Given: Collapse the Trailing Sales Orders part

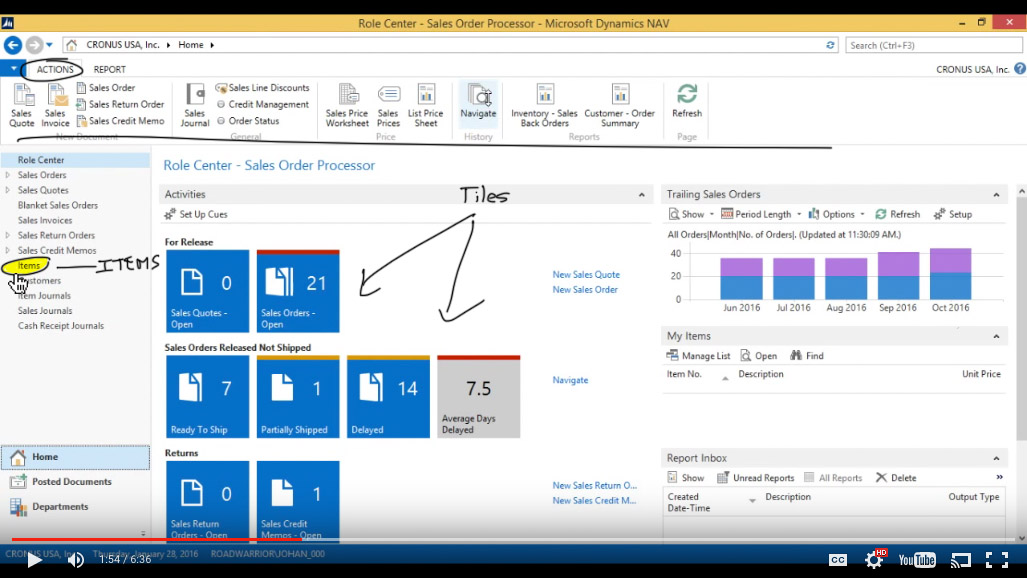Looking at the screenshot, I should point(996,195).
